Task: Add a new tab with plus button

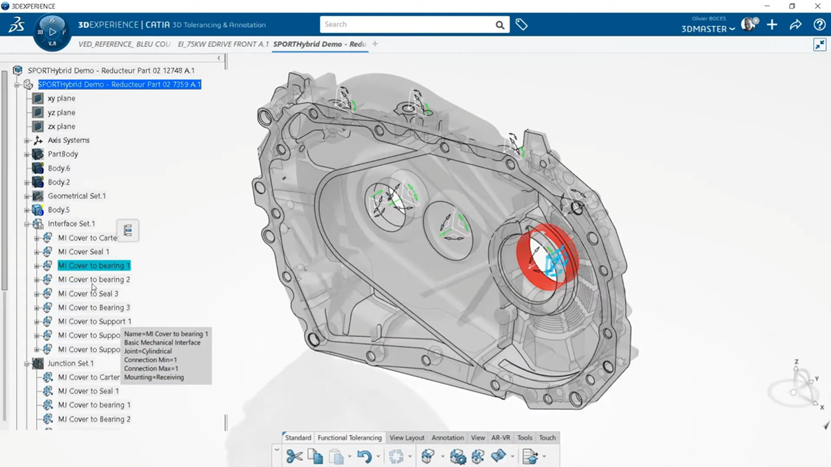Action: pos(375,44)
